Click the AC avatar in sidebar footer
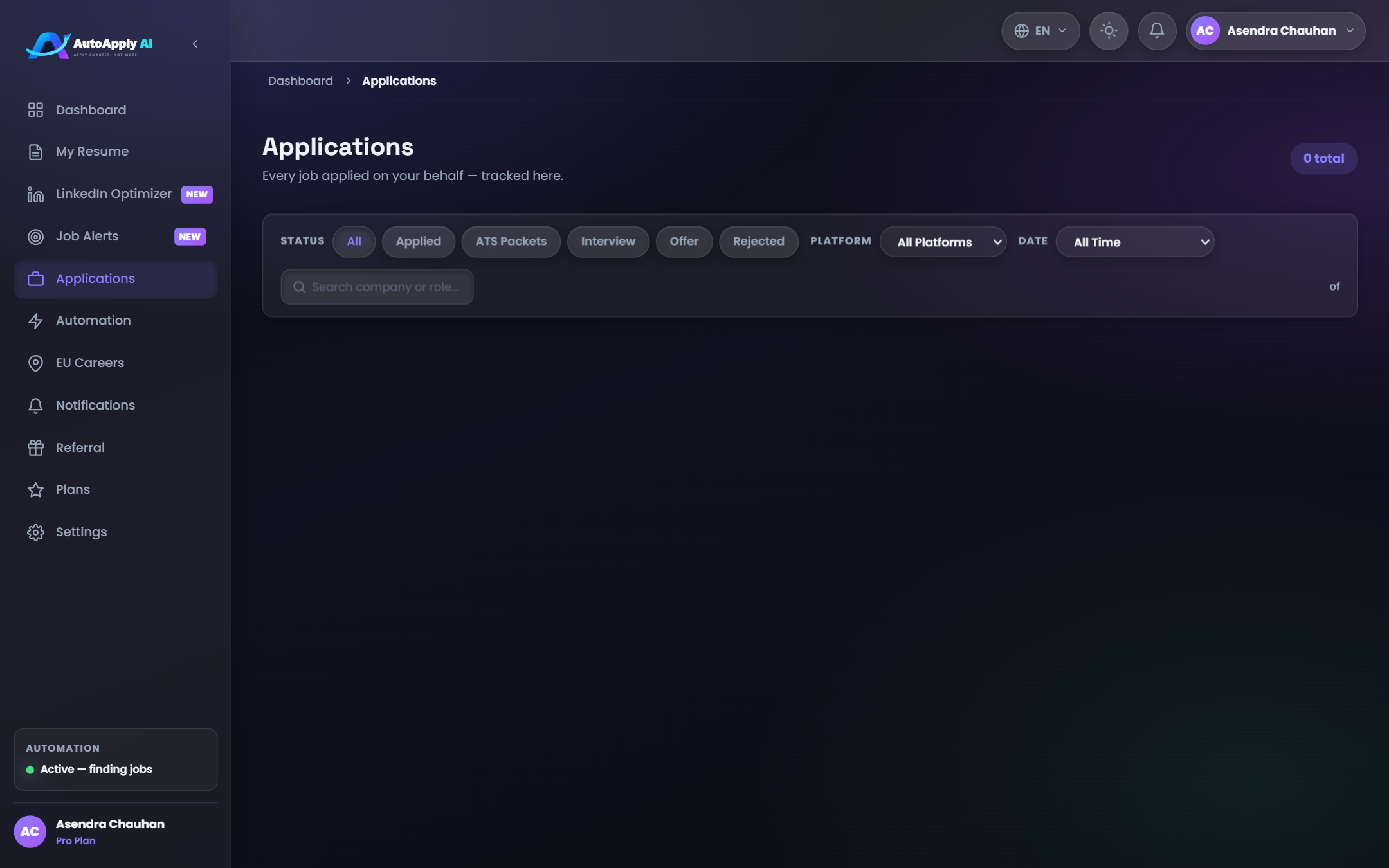1389x868 pixels. pyautogui.click(x=30, y=831)
